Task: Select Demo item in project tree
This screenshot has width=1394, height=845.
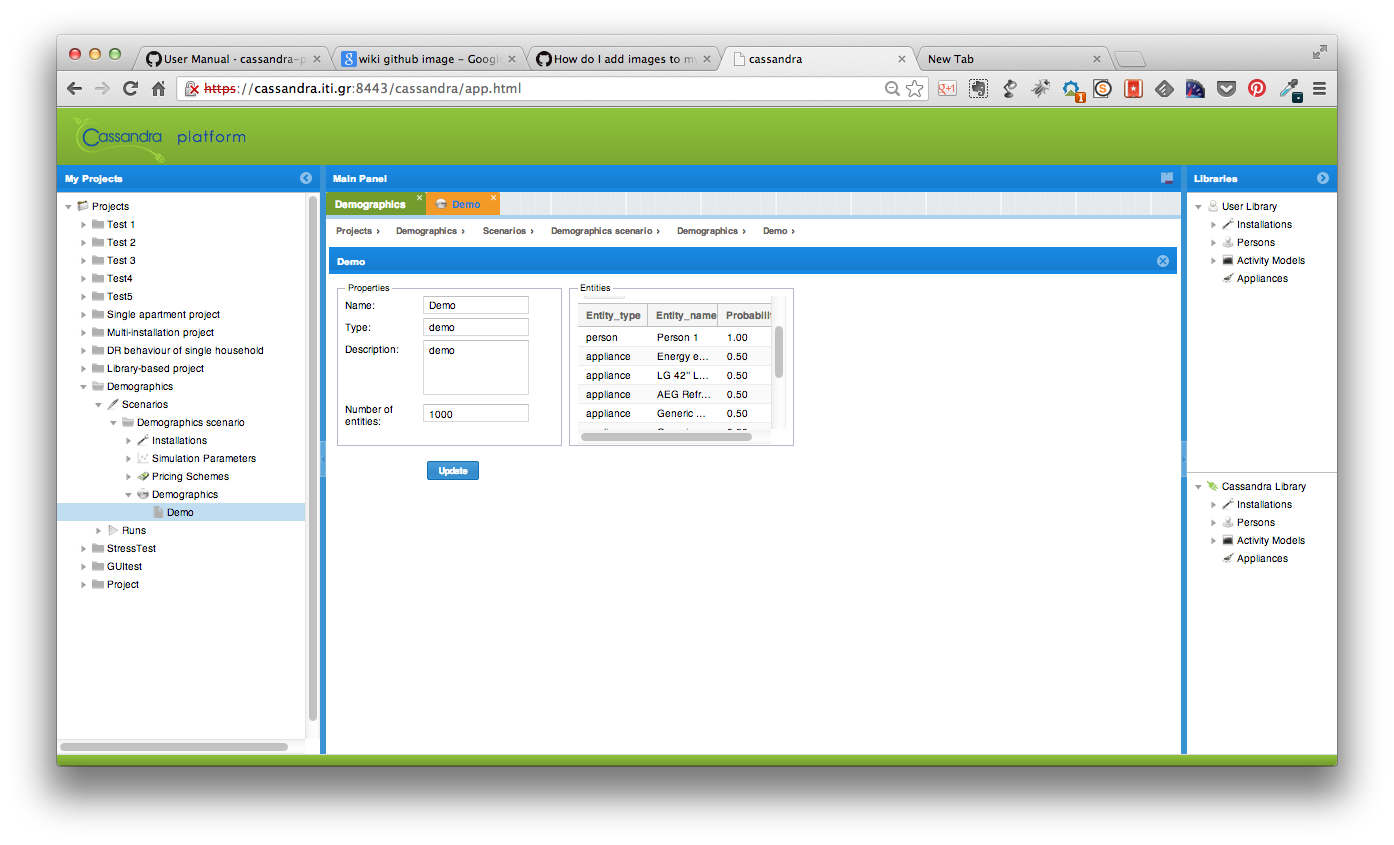Action: point(181,512)
